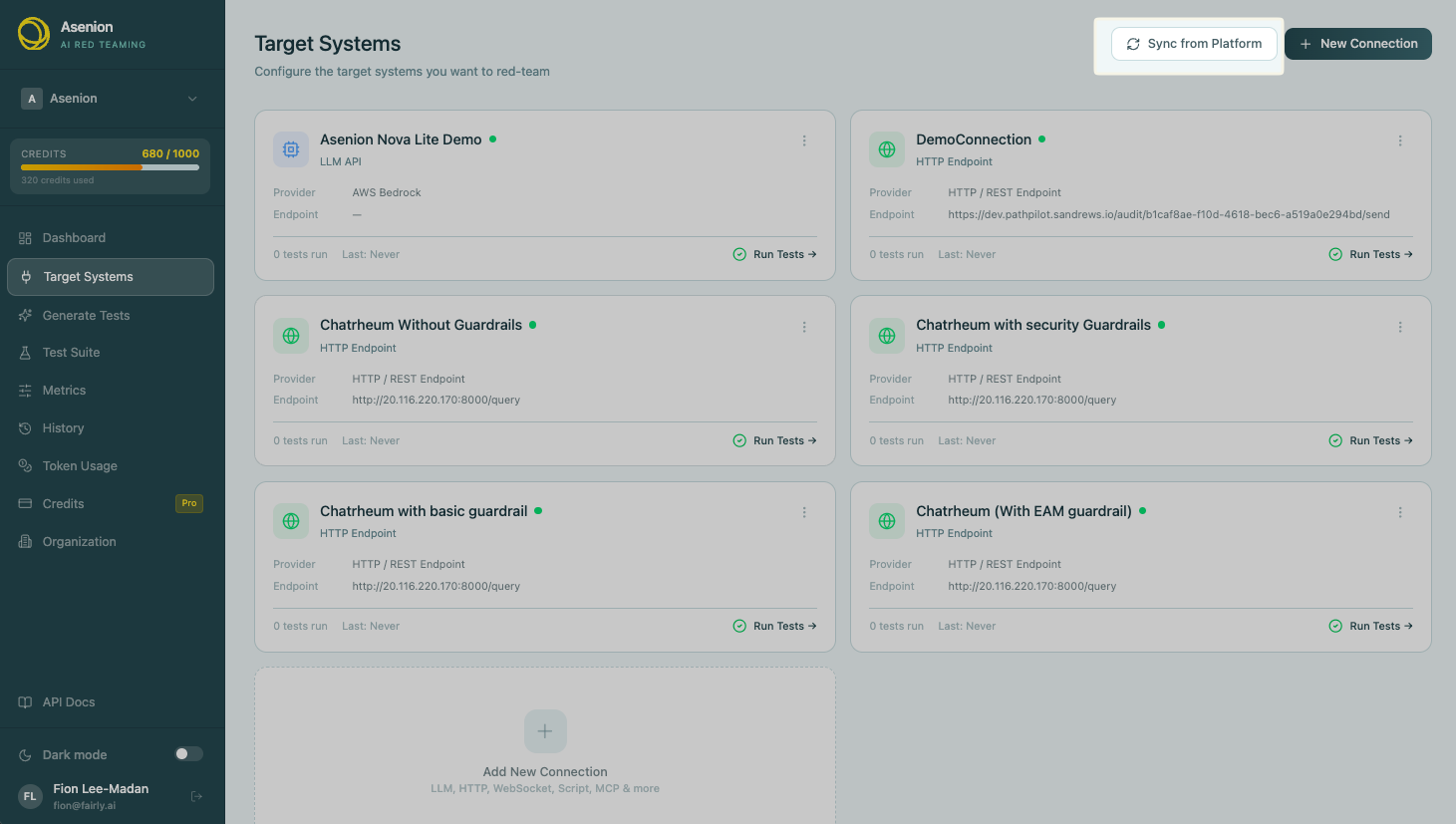Click the A avatar in organization selector
1456x824 pixels.
tap(32, 99)
